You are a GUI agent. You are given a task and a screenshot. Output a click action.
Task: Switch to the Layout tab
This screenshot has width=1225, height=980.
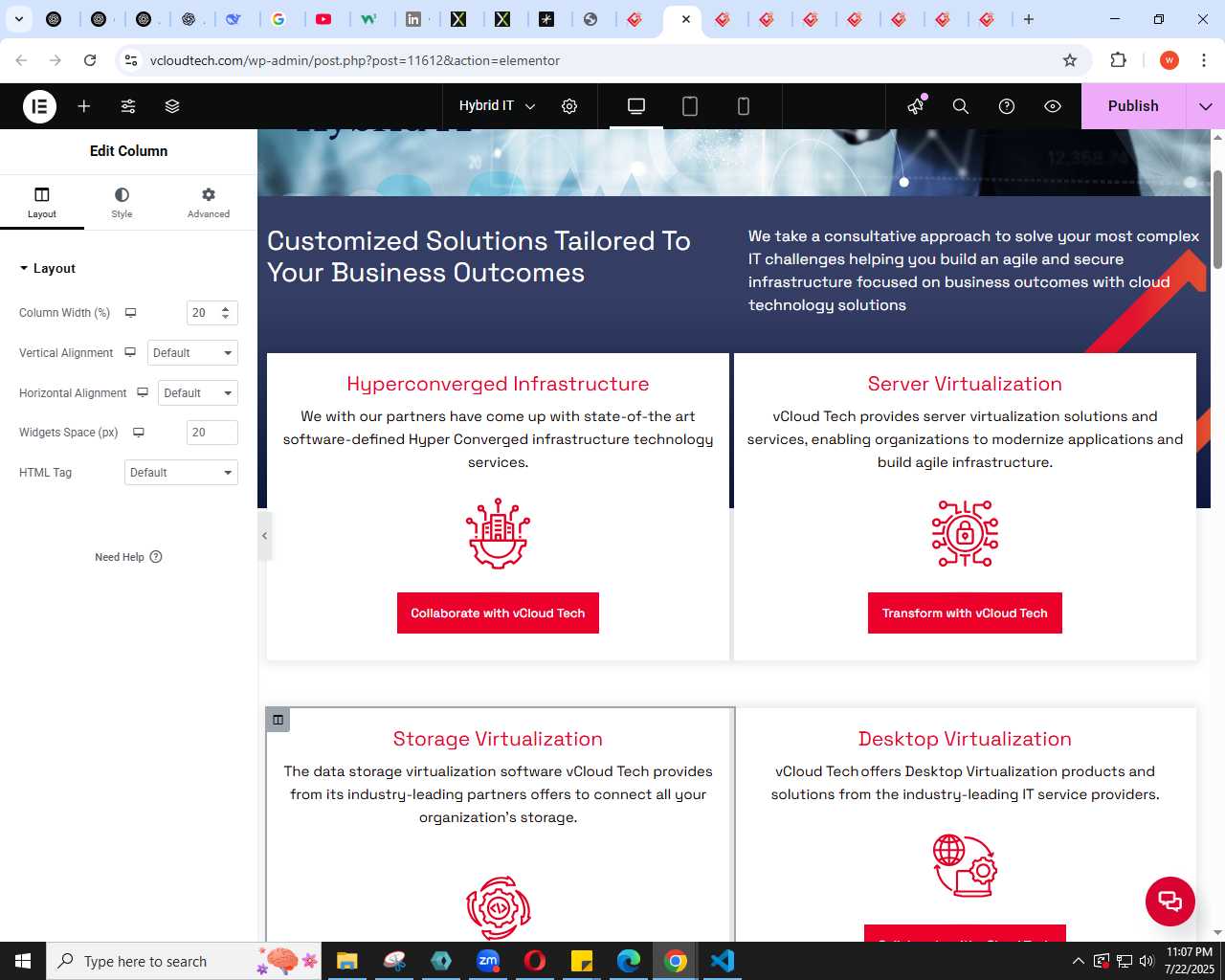click(42, 202)
